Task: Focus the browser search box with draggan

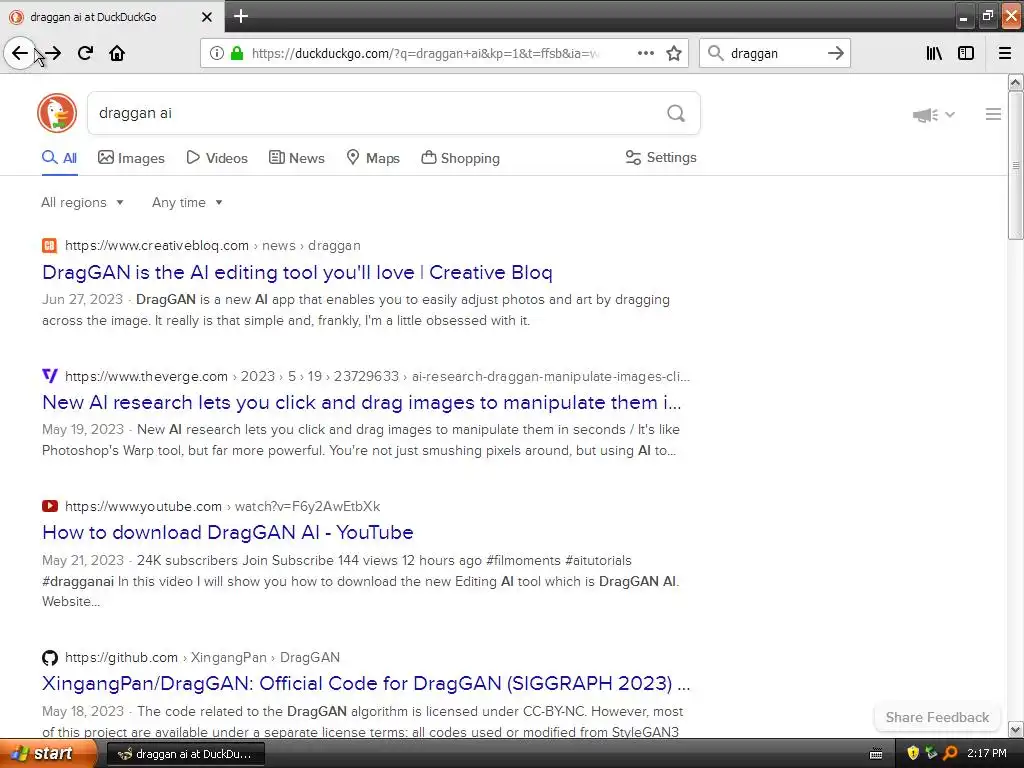Action: coord(774,54)
